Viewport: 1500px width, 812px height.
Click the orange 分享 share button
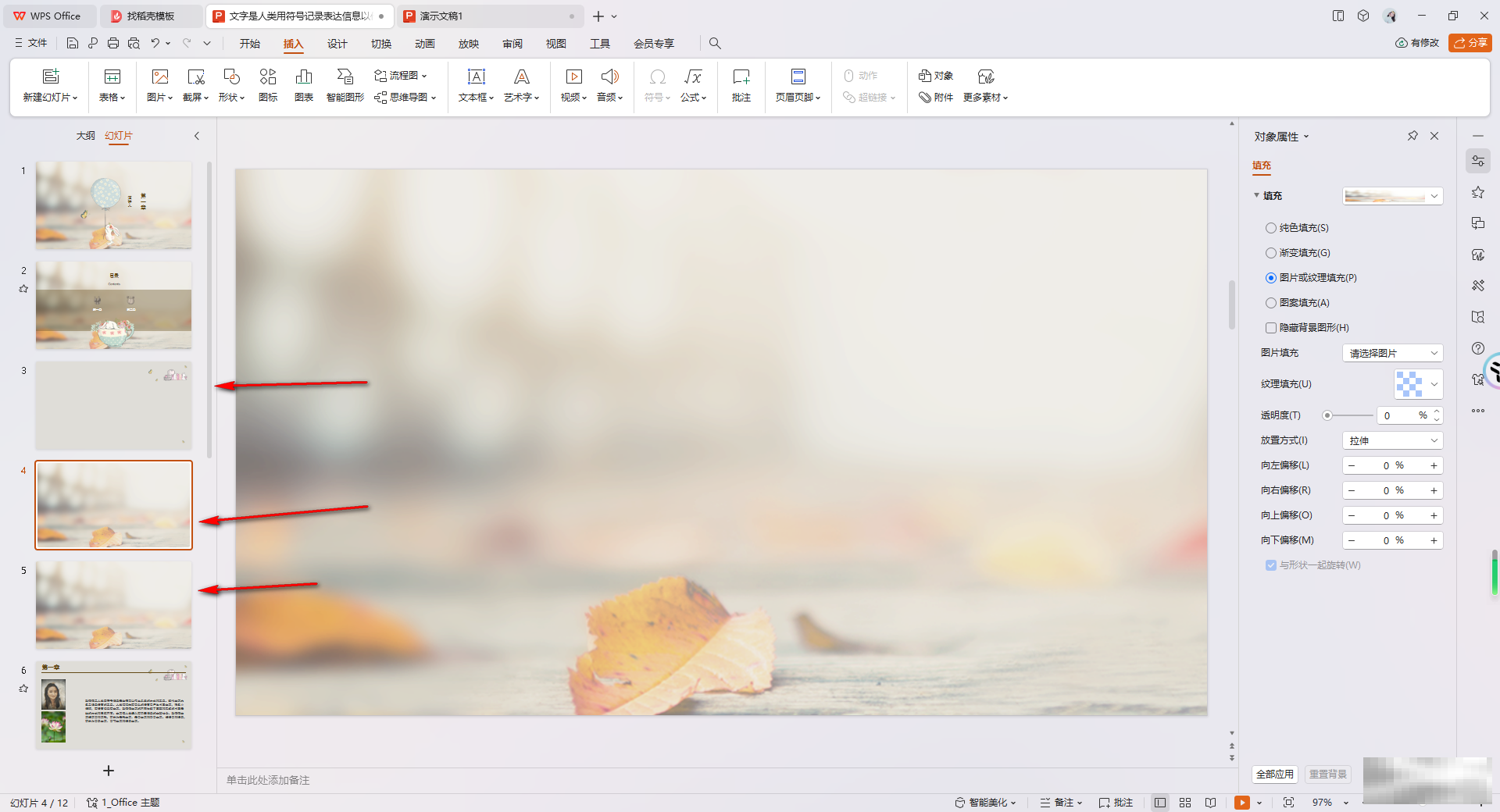[1470, 43]
